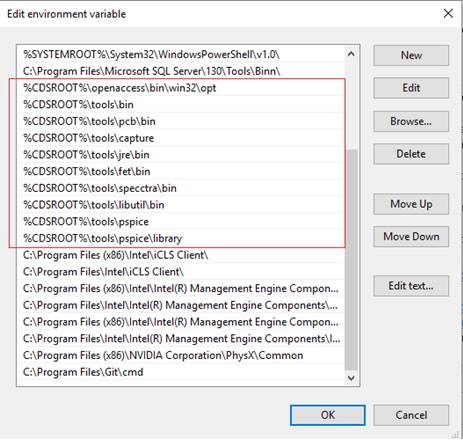Click the Move Down button
This screenshot has width=463, height=440.
pos(411,237)
